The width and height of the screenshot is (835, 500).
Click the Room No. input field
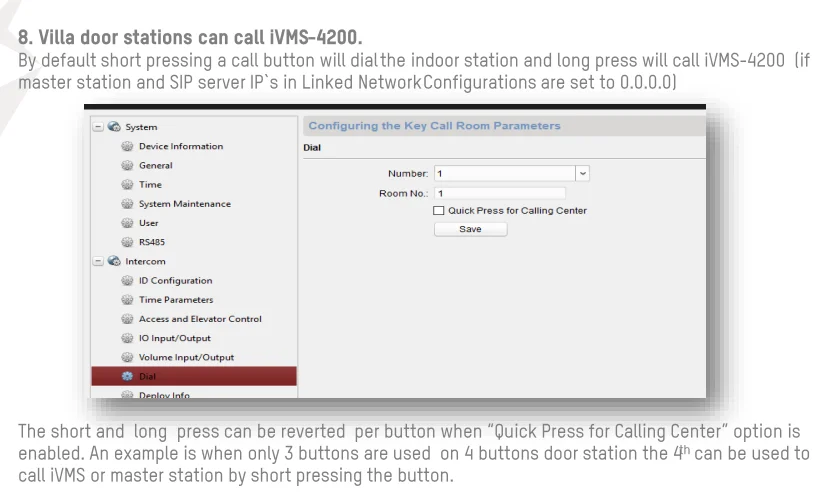coord(500,193)
